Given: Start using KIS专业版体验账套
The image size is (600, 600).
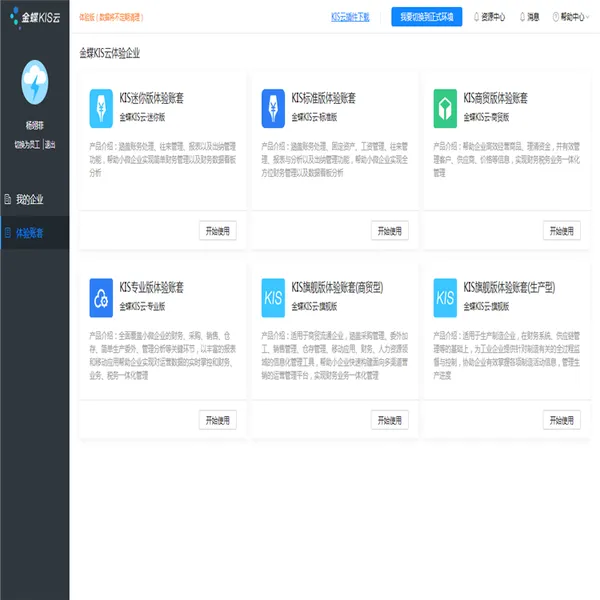Looking at the screenshot, I should point(218,420).
